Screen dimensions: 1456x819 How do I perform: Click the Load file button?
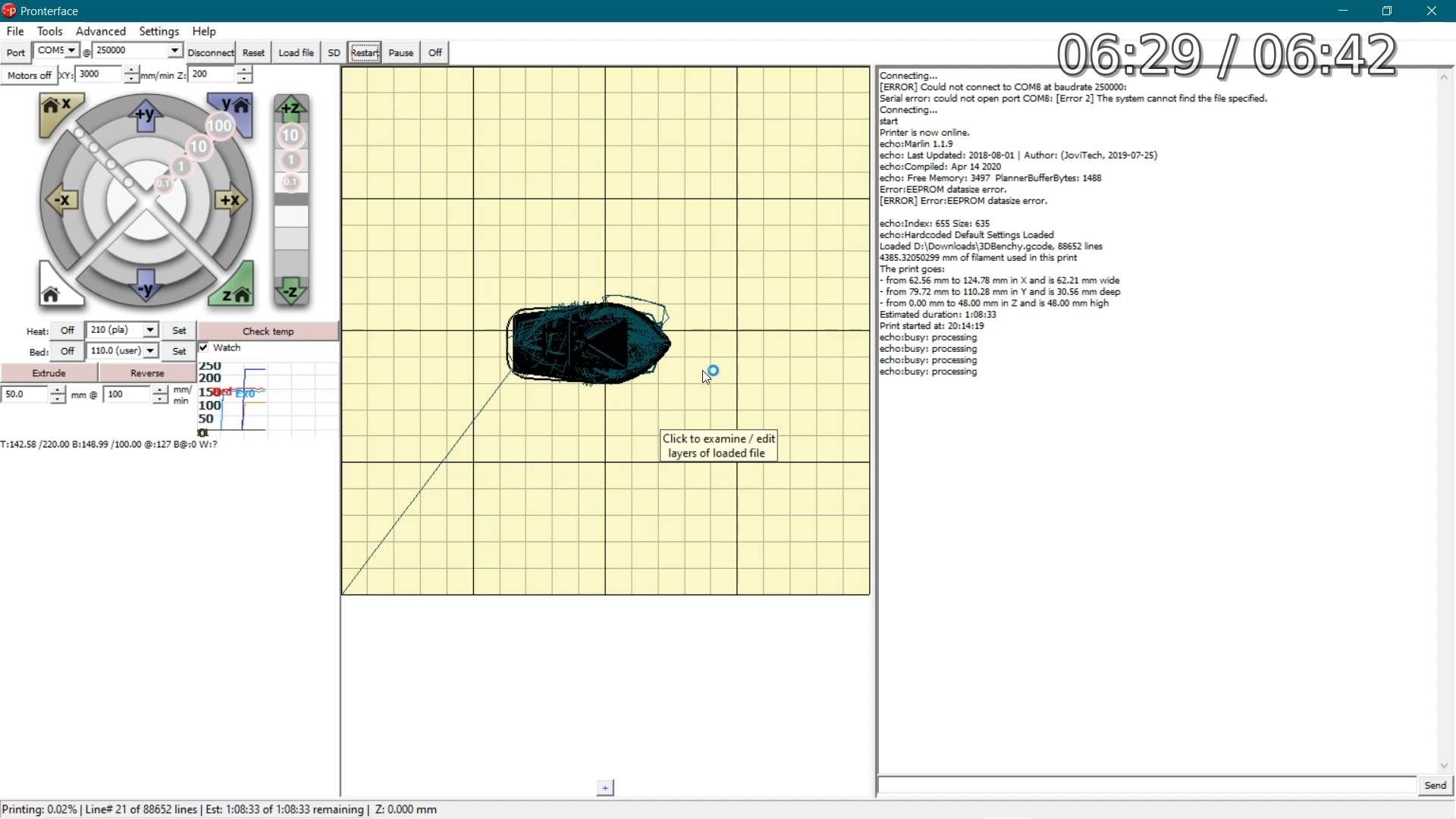click(x=297, y=52)
